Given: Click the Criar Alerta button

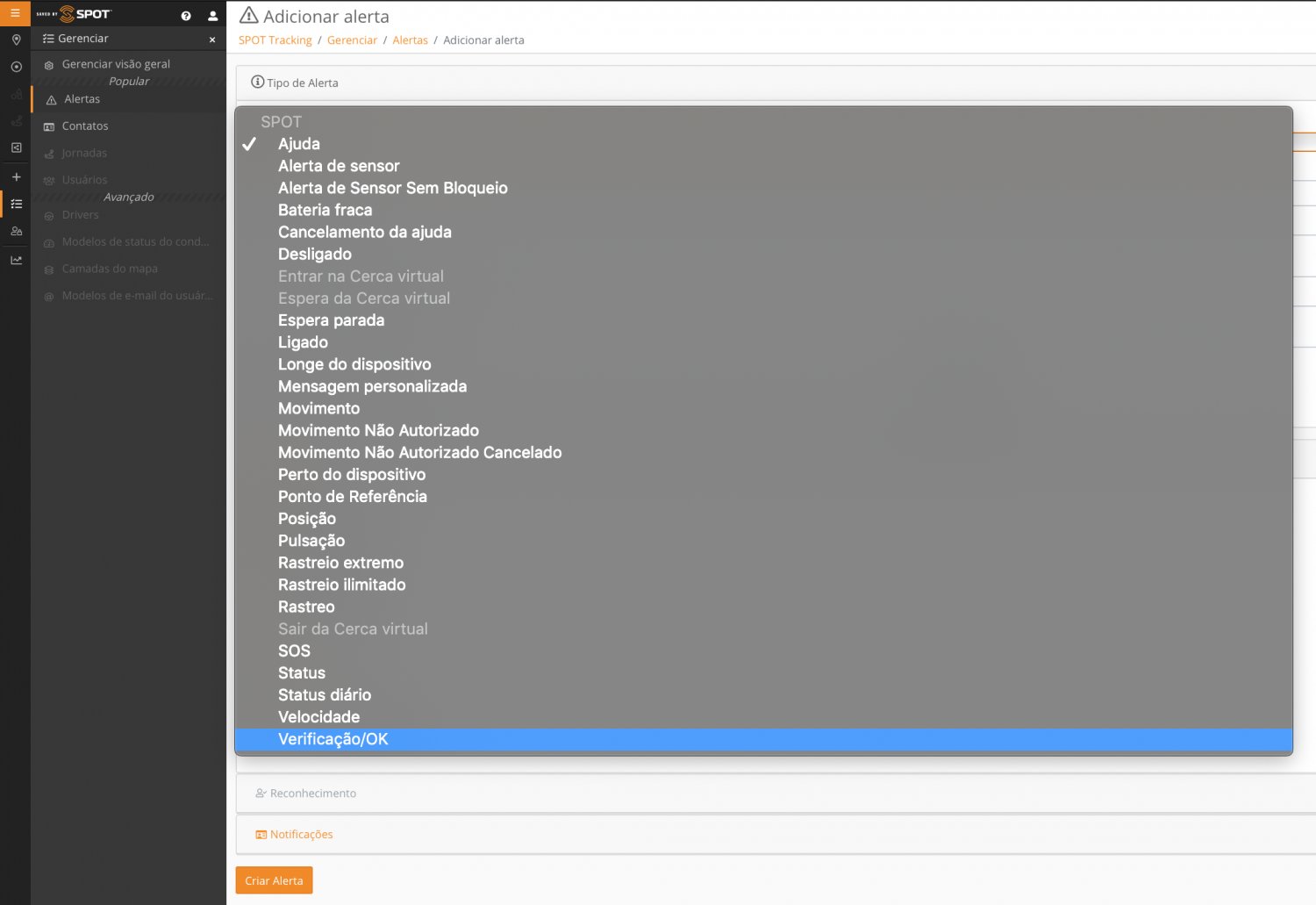Looking at the screenshot, I should (274, 880).
